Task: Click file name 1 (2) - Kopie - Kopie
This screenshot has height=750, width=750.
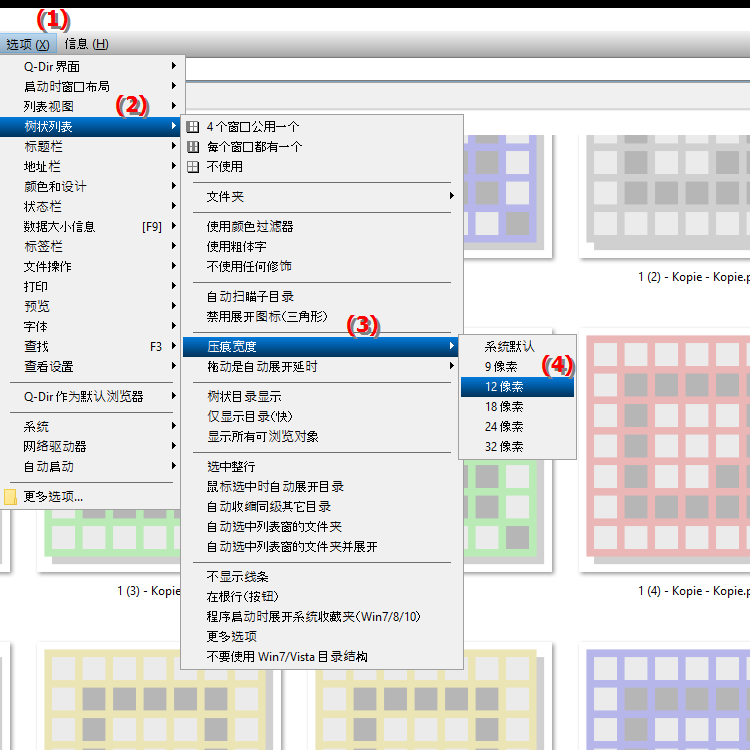Action: pos(694,277)
